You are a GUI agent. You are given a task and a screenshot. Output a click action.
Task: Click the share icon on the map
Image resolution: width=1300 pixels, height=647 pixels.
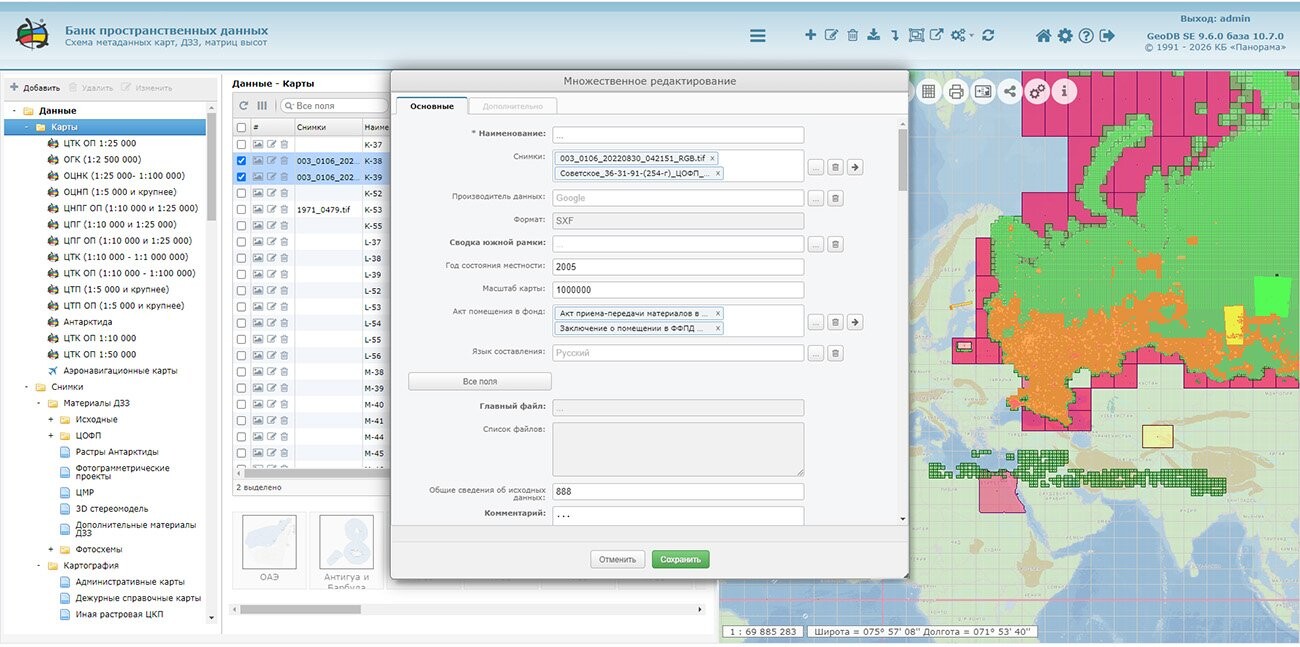[x=1010, y=92]
